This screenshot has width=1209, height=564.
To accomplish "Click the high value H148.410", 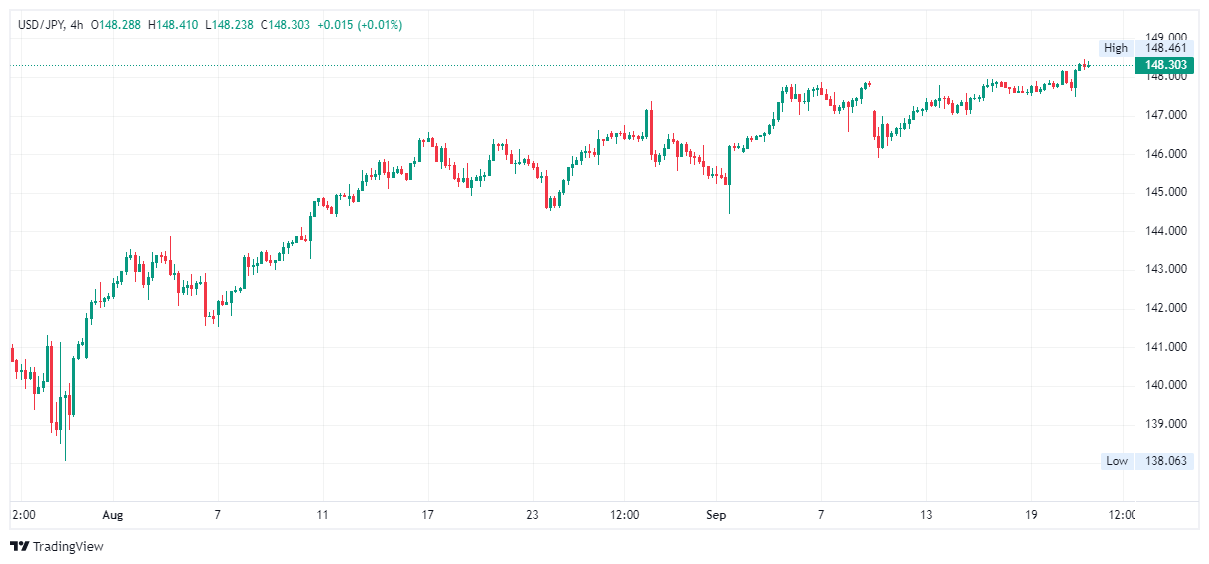I will pos(174,25).
